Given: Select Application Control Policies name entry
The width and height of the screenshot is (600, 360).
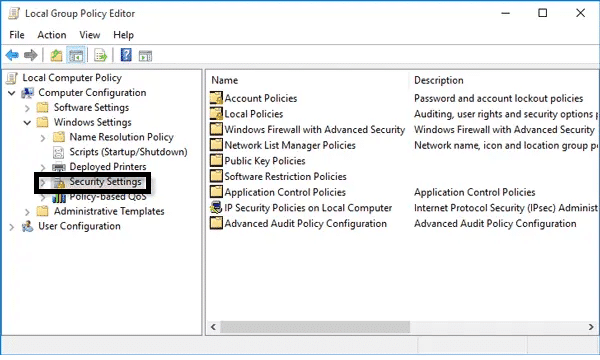Looking at the screenshot, I should (x=285, y=192).
